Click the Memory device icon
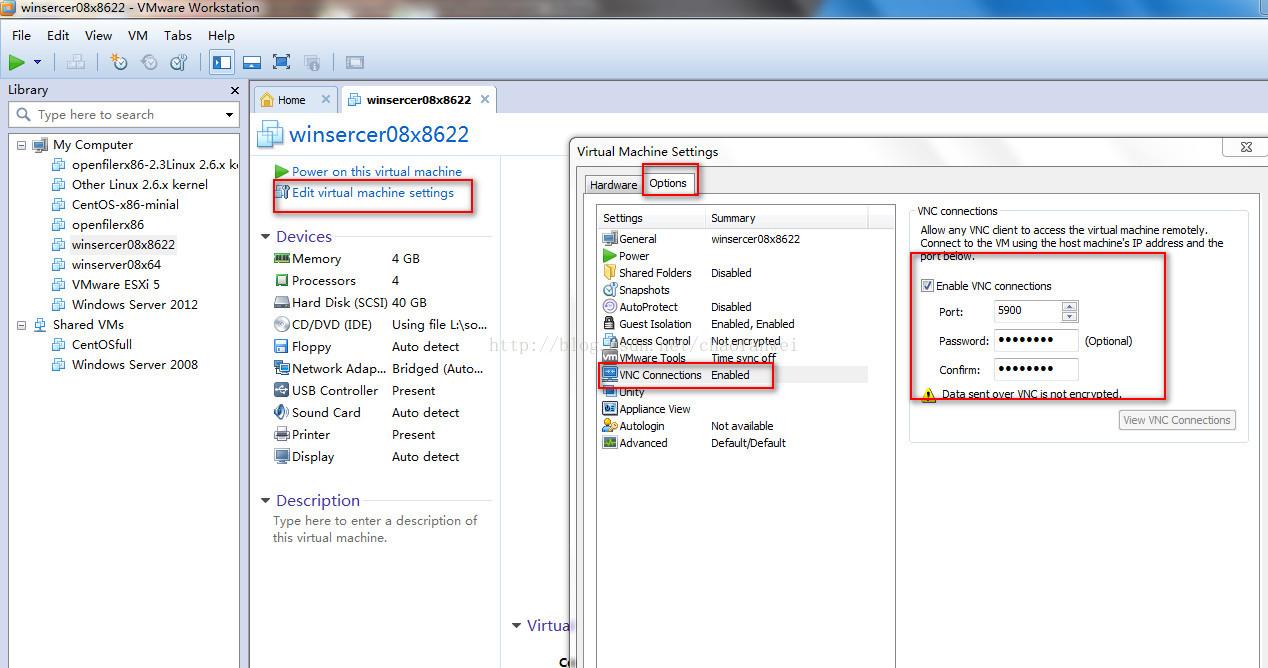Screen dimensions: 1268x668 tap(281, 258)
